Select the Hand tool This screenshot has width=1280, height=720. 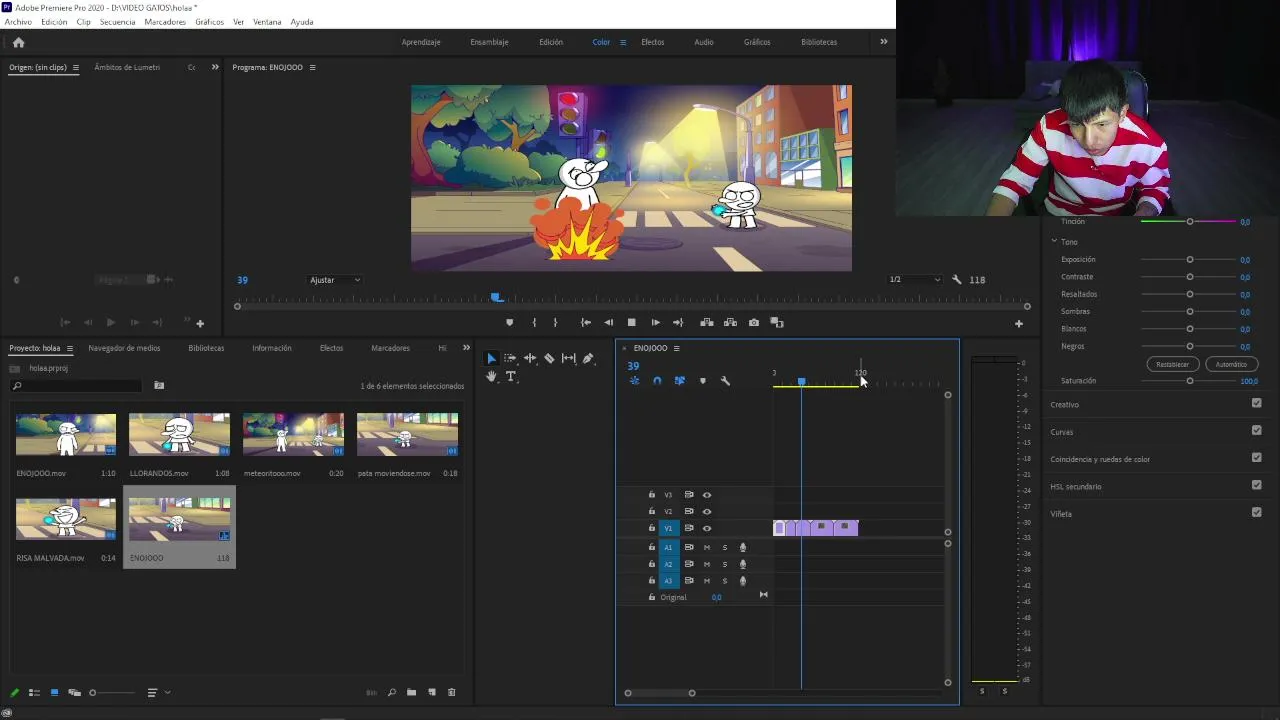(491, 377)
